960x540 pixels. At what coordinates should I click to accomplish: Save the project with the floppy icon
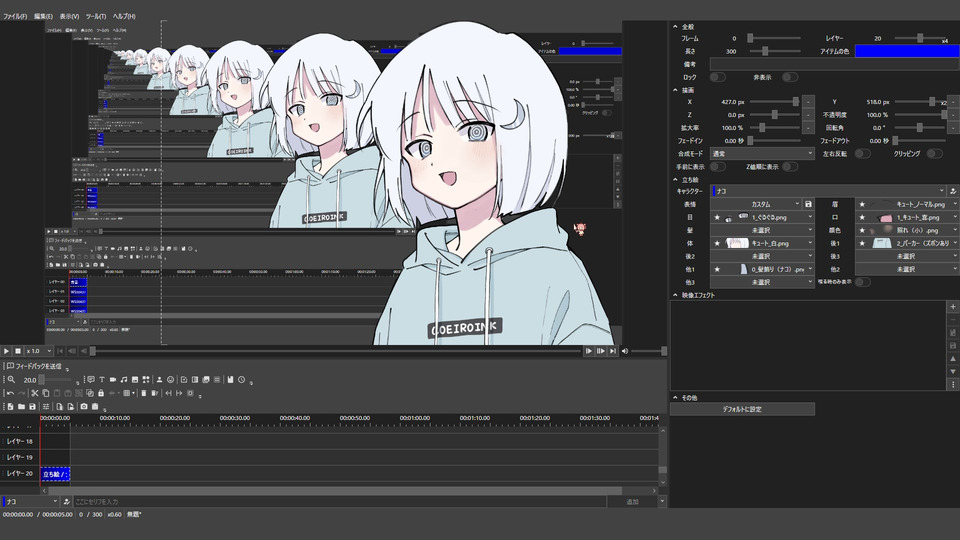(32, 407)
